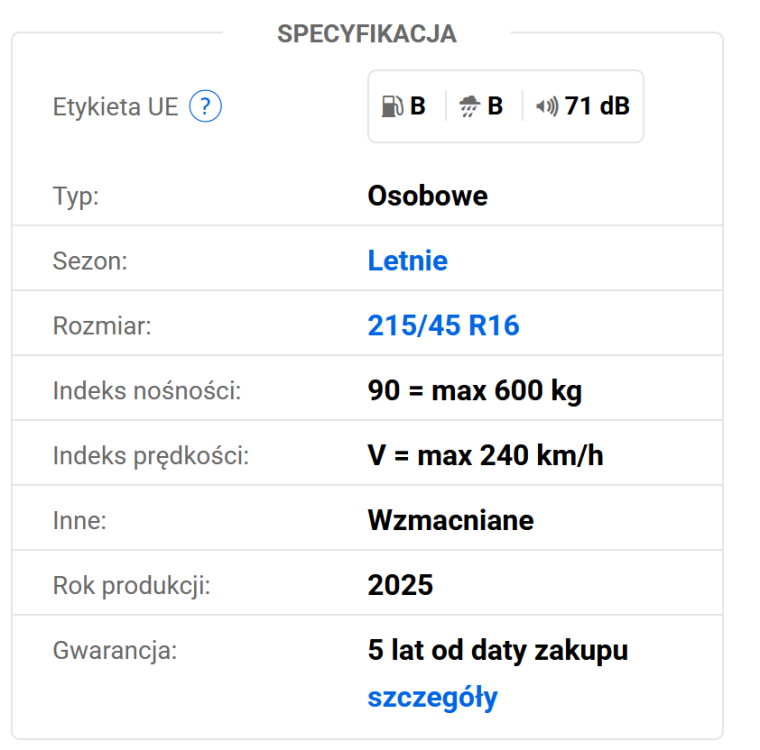Click the production year 2025 value
The height and width of the screenshot is (750, 760).
[x=400, y=585]
